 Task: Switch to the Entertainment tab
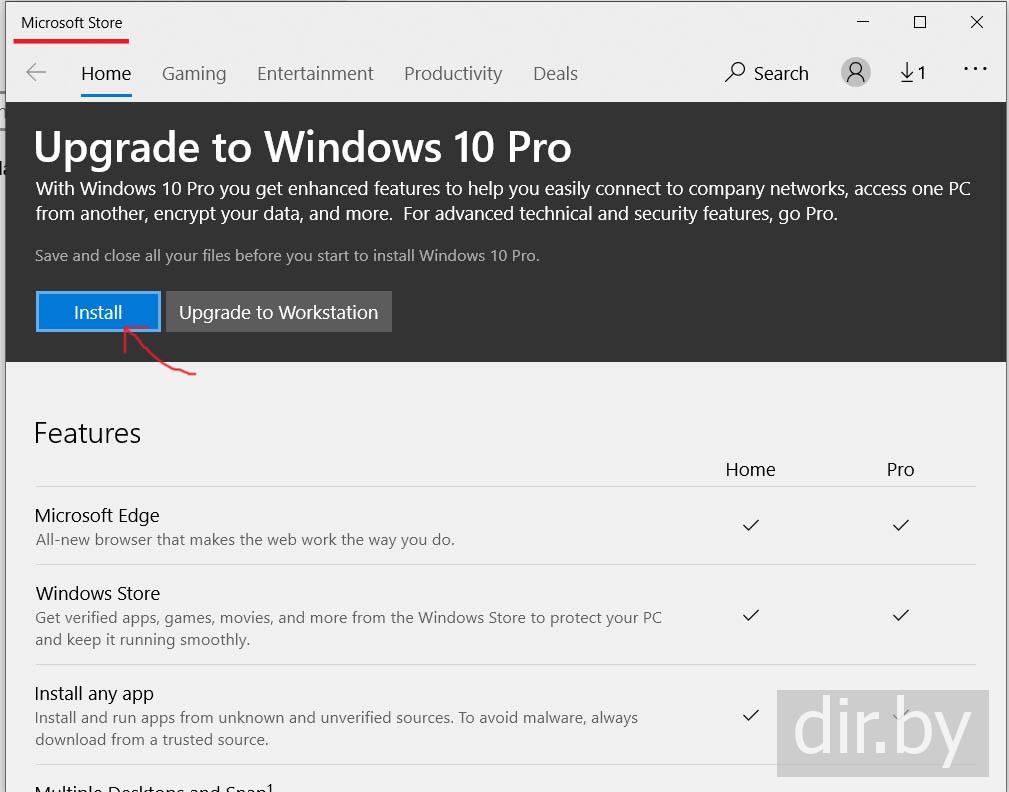pos(315,73)
